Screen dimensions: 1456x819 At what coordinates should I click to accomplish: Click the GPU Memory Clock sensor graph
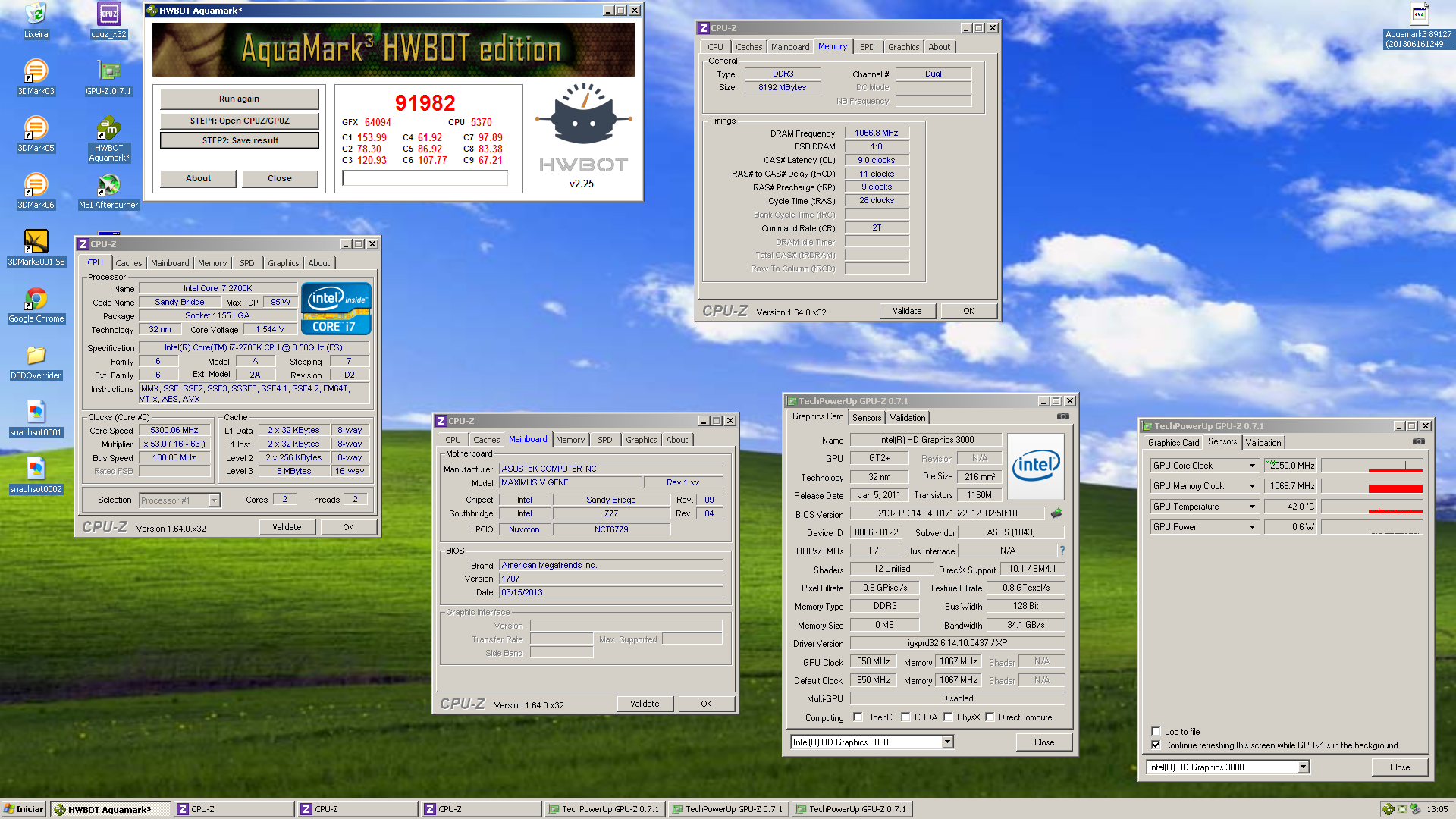(1371, 486)
